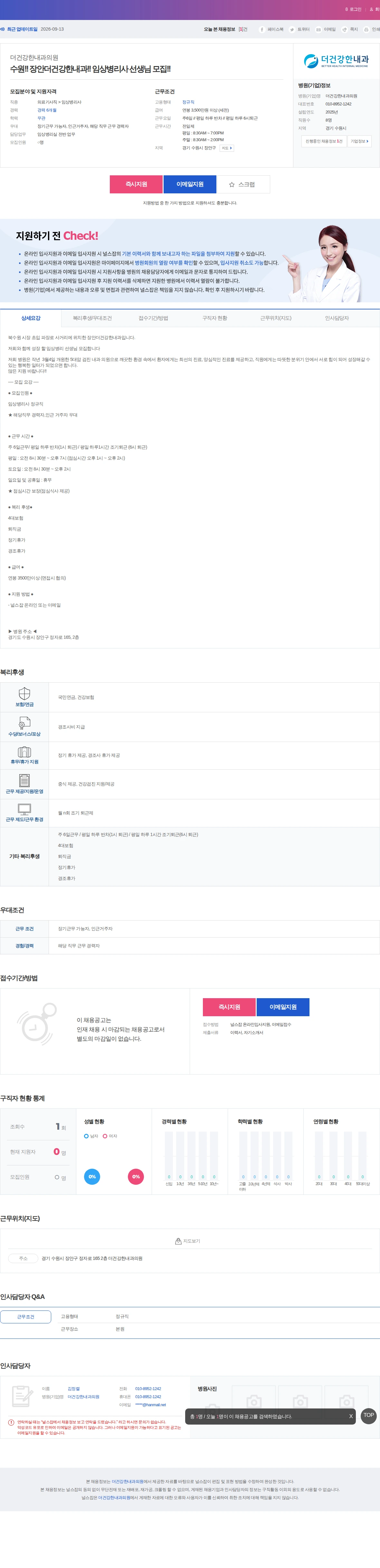Click the 전화 number 010-8952-1242 in 인사담당자
380x1568 pixels.
point(148,1388)
